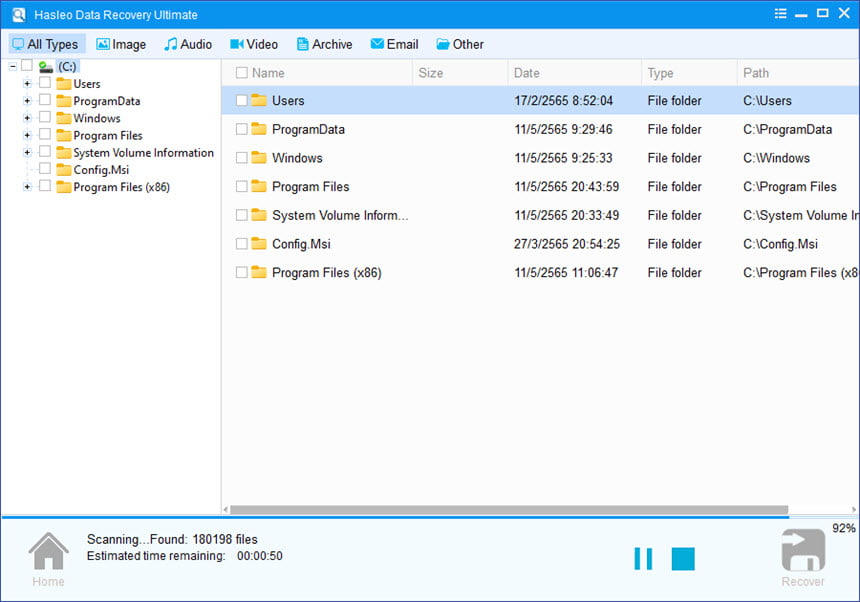Viewport: 860px width, 602px height.
Task: Click path C:\ProgramData cell
Action: click(787, 129)
